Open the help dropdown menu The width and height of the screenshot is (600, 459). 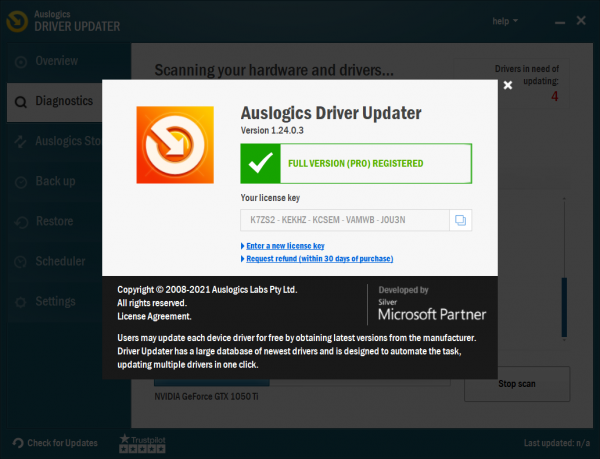505,20
